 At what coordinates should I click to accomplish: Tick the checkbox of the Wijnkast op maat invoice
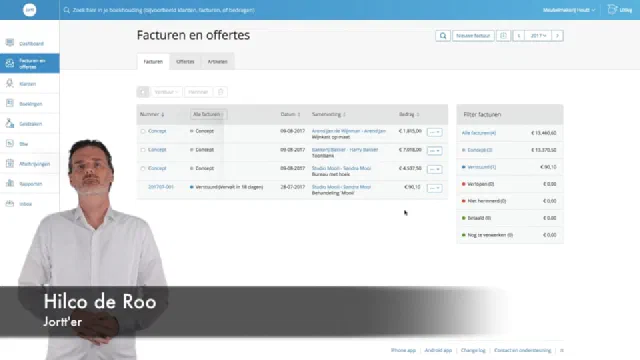tap(143, 131)
